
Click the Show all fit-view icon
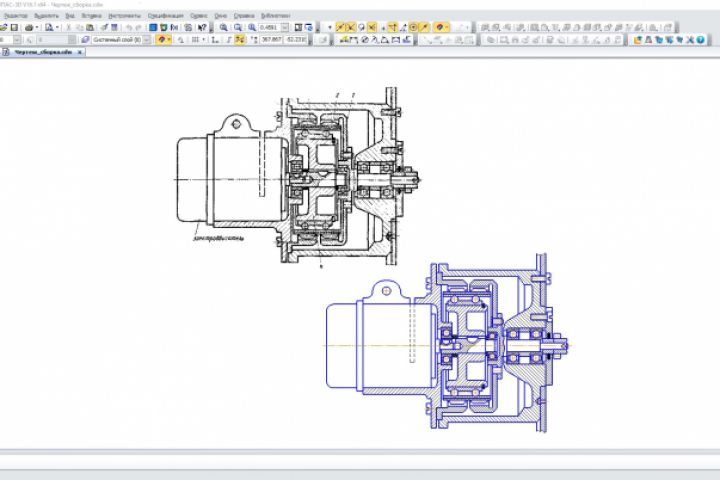[298, 28]
